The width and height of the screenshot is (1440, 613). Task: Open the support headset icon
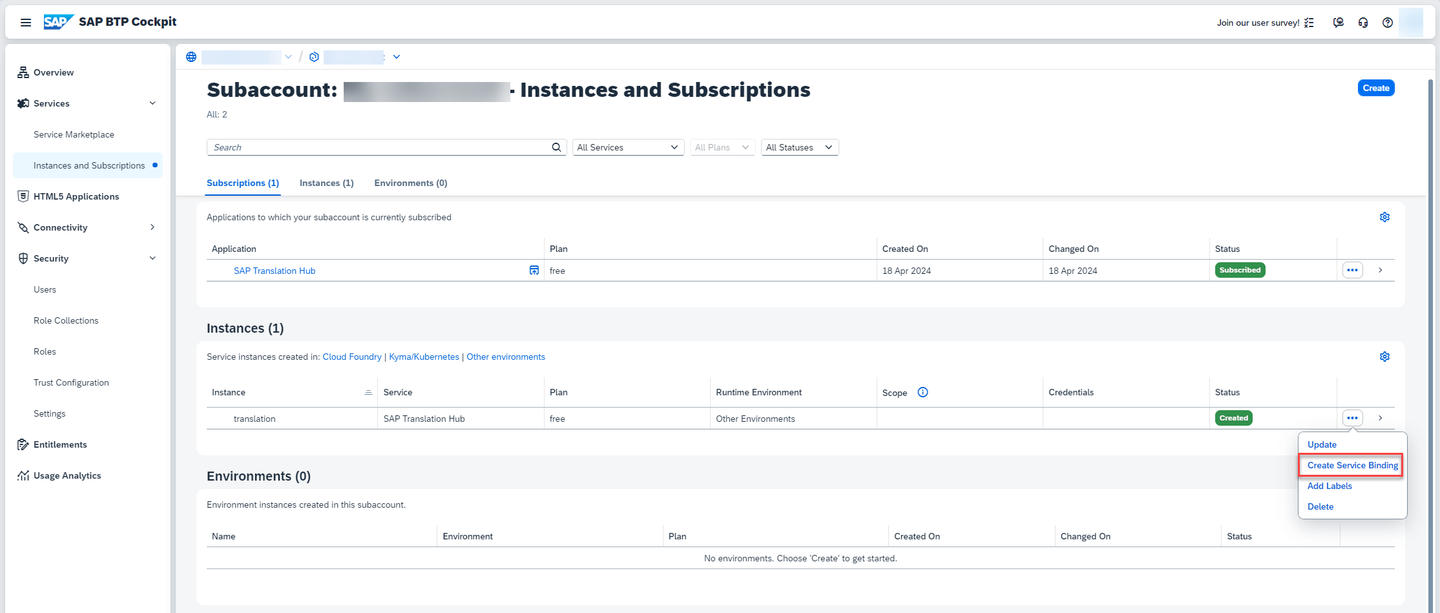point(1363,22)
